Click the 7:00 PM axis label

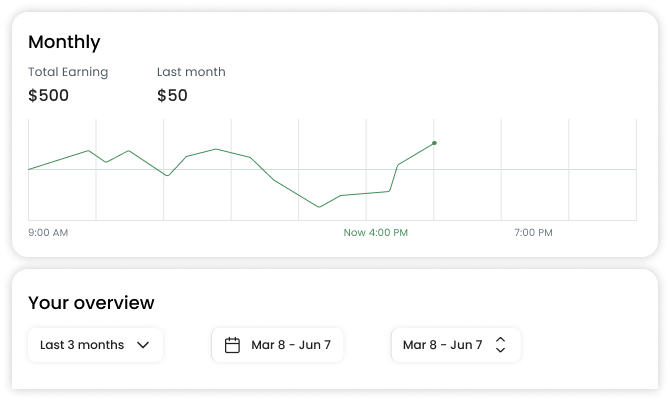533,233
